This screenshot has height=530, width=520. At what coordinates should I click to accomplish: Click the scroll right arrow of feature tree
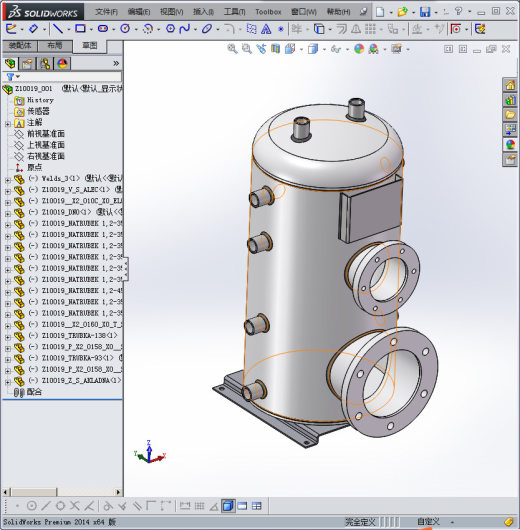[x=118, y=492]
